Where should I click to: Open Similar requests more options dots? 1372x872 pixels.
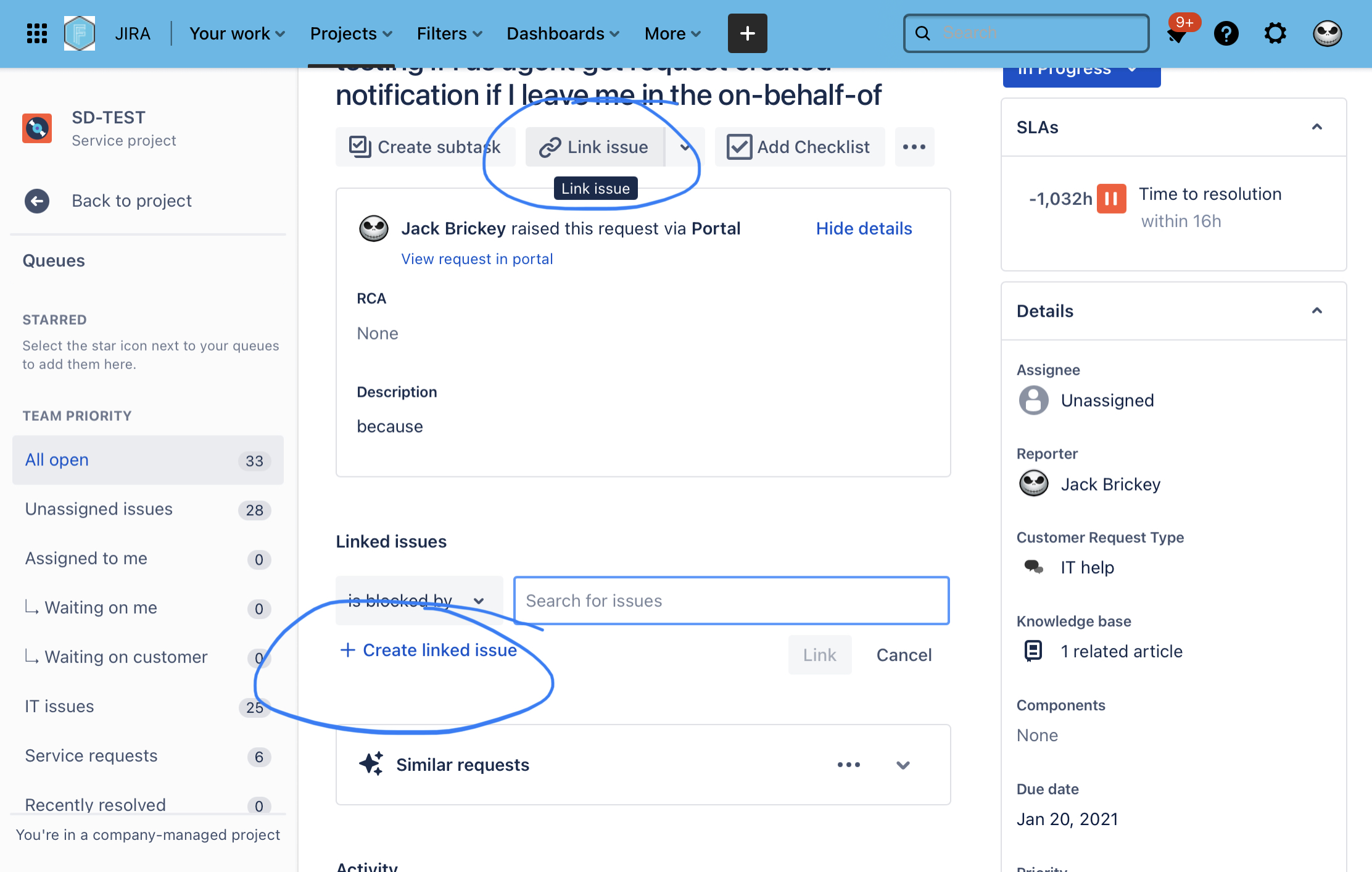point(848,765)
